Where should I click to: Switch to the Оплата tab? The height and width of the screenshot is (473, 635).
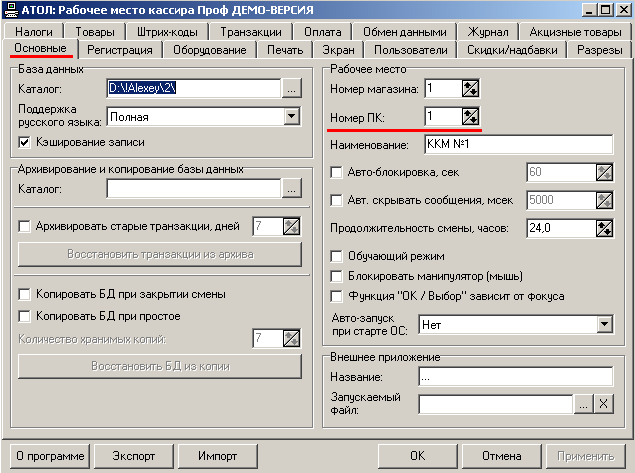coord(323,32)
